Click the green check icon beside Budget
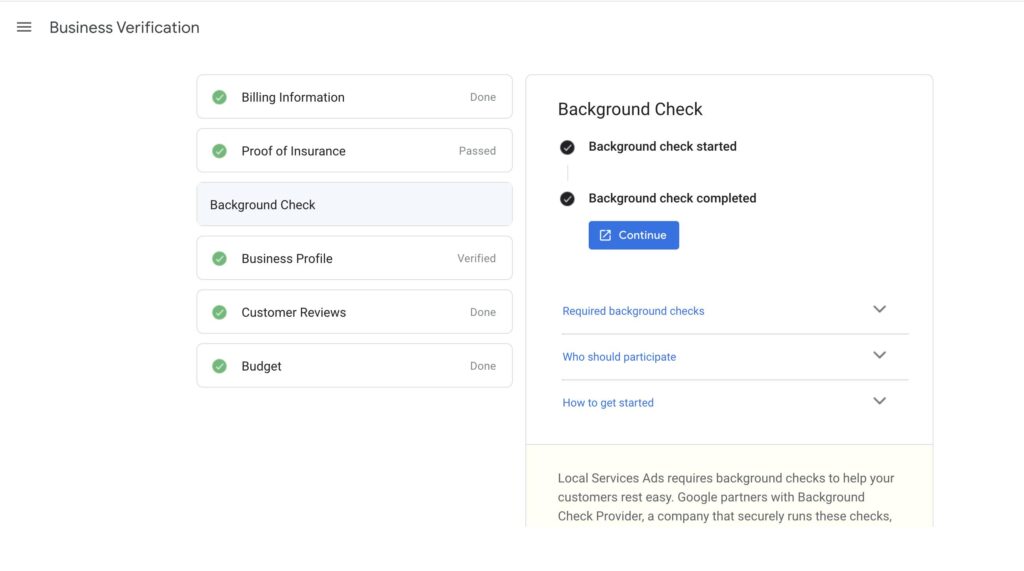Viewport: 1024px width, 571px height. pyautogui.click(x=219, y=366)
